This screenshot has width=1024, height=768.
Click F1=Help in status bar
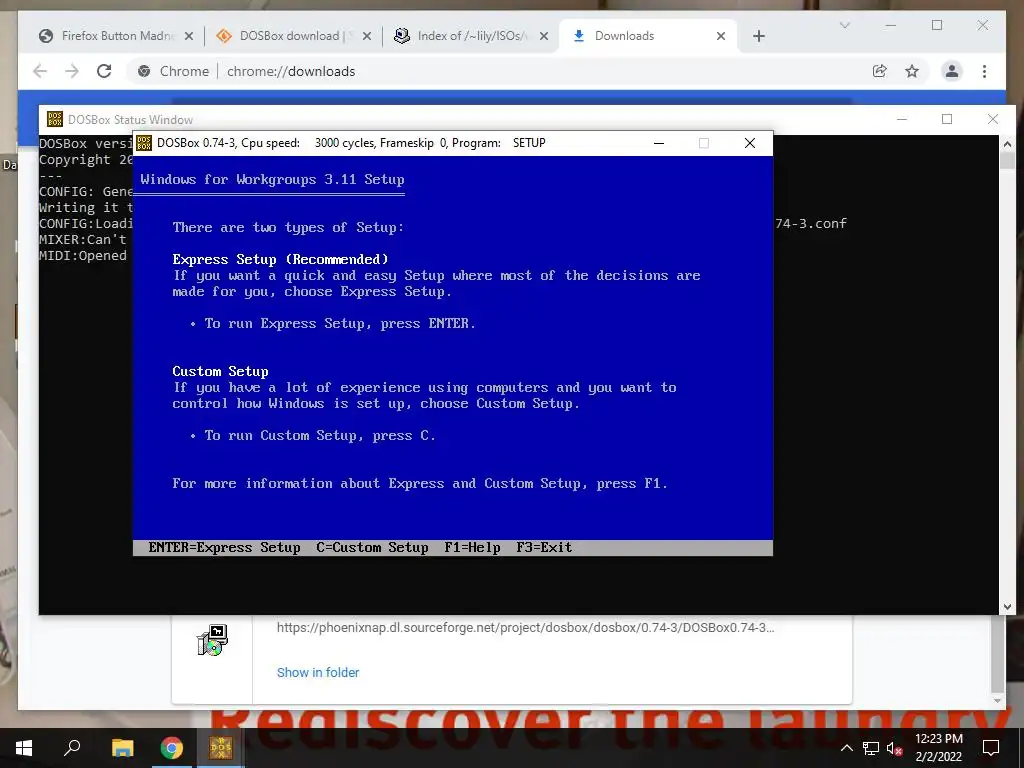(x=472, y=548)
